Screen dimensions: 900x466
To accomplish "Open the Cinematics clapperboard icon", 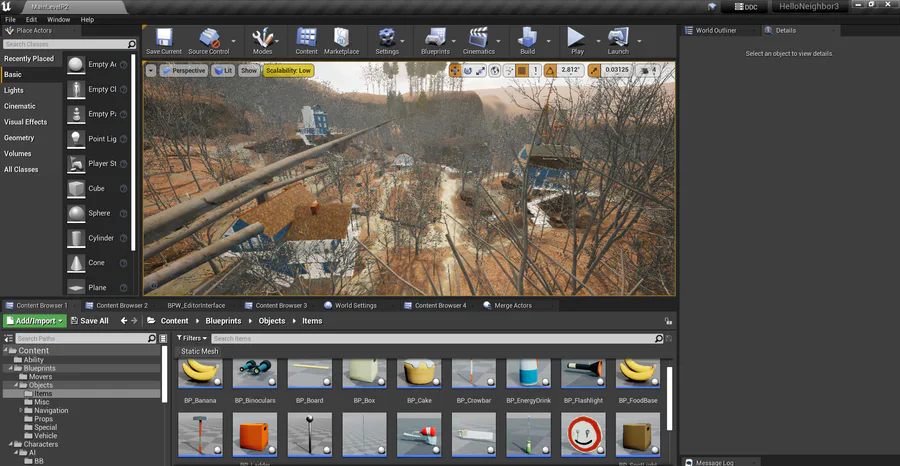I will click(x=478, y=37).
